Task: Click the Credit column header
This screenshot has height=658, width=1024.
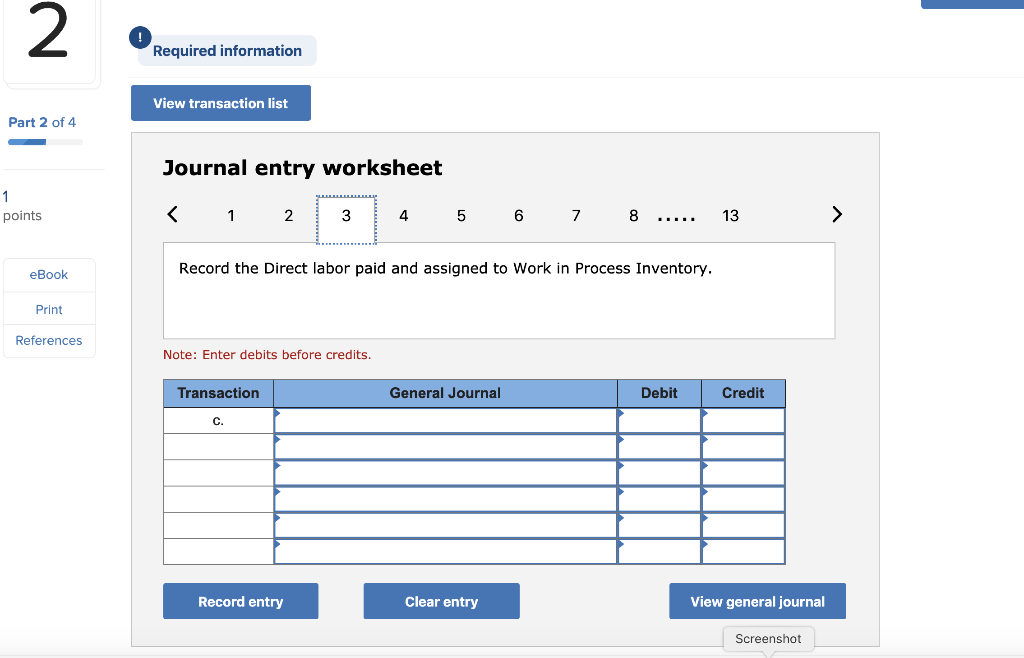Action: [x=743, y=393]
